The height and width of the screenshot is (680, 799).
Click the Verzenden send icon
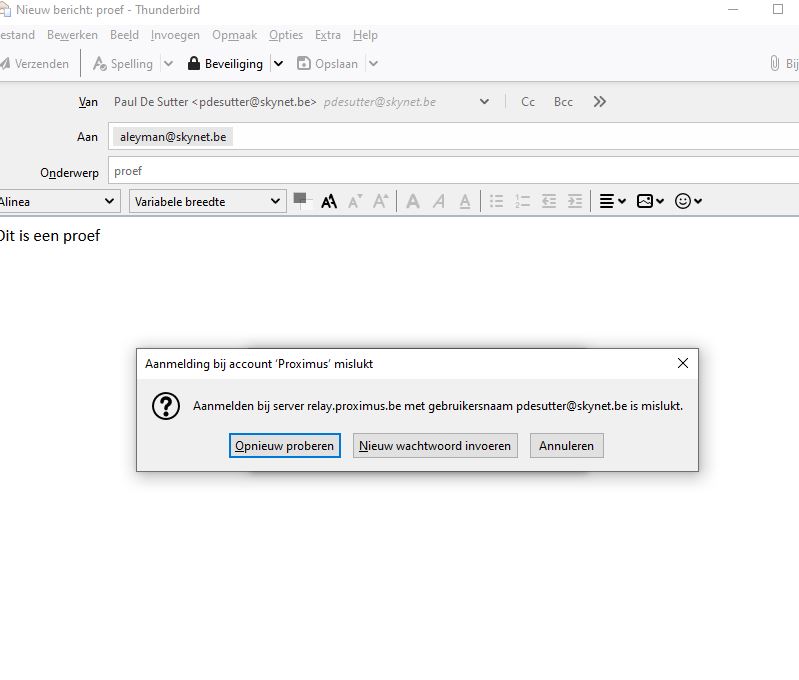[x=5, y=63]
